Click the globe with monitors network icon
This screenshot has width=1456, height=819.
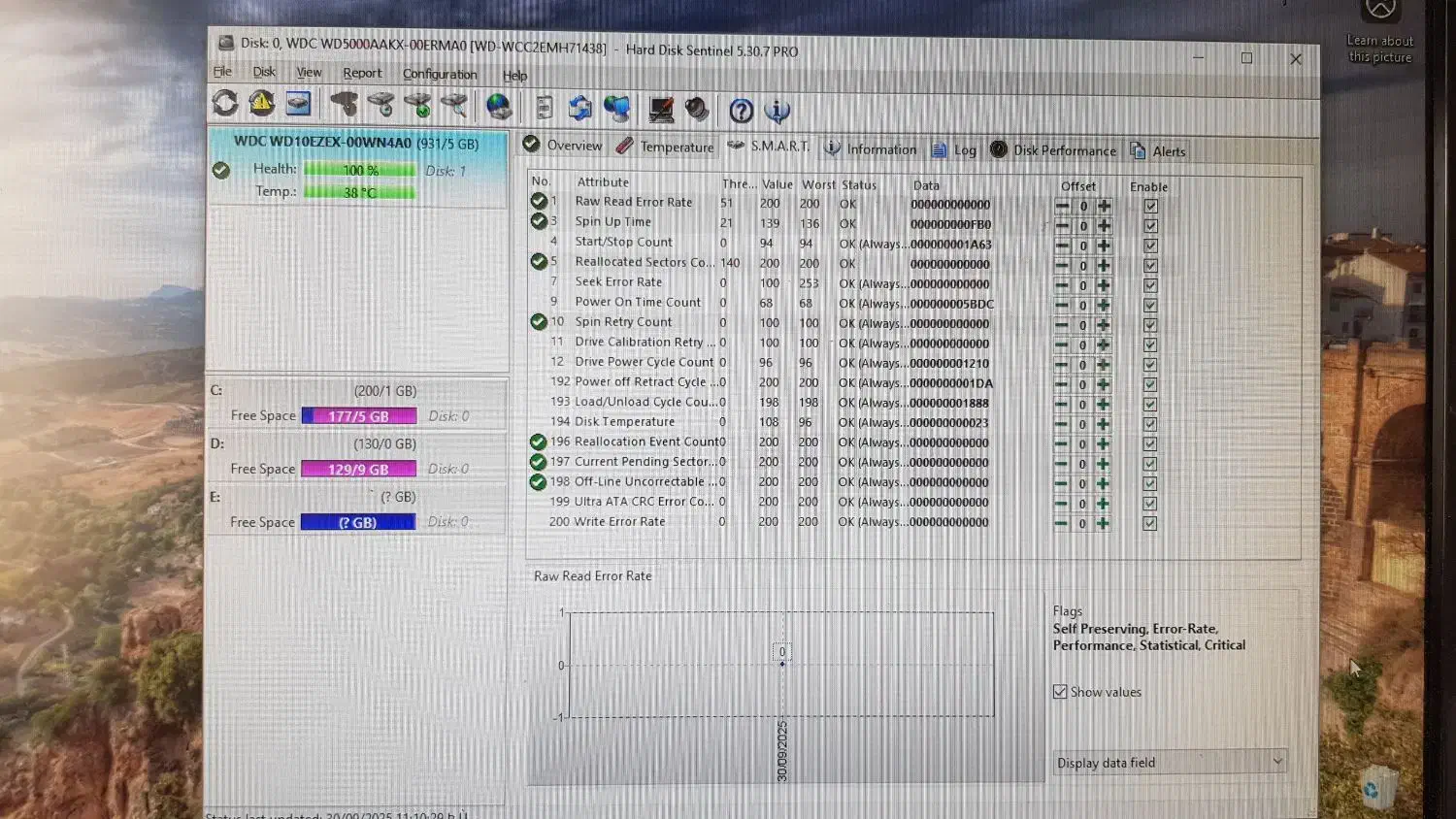tap(617, 108)
